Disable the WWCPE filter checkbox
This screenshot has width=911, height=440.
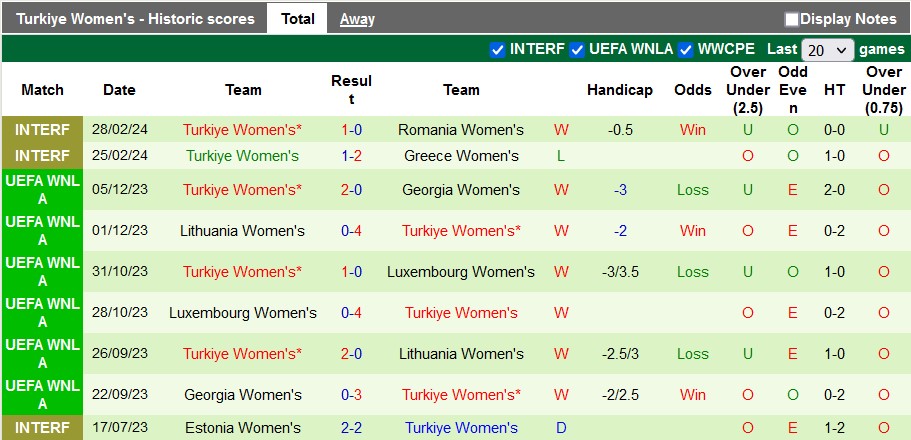tap(686, 49)
